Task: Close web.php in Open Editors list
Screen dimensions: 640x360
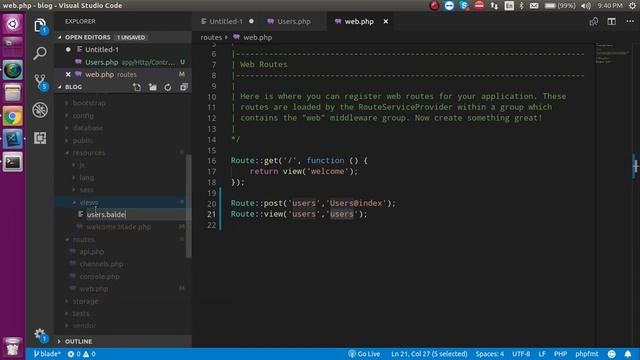Action: pos(68,74)
